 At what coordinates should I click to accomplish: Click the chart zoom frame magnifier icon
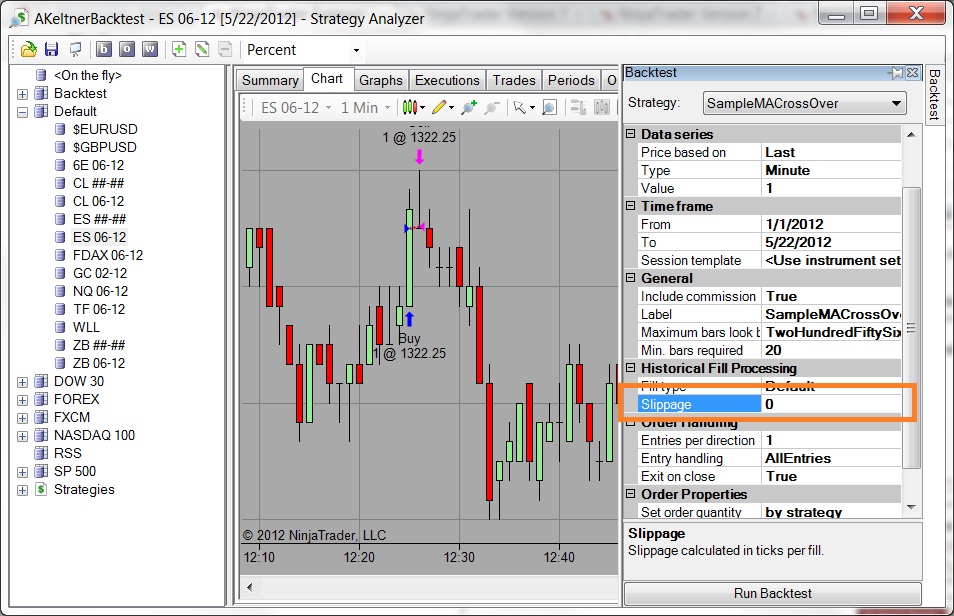pos(549,108)
